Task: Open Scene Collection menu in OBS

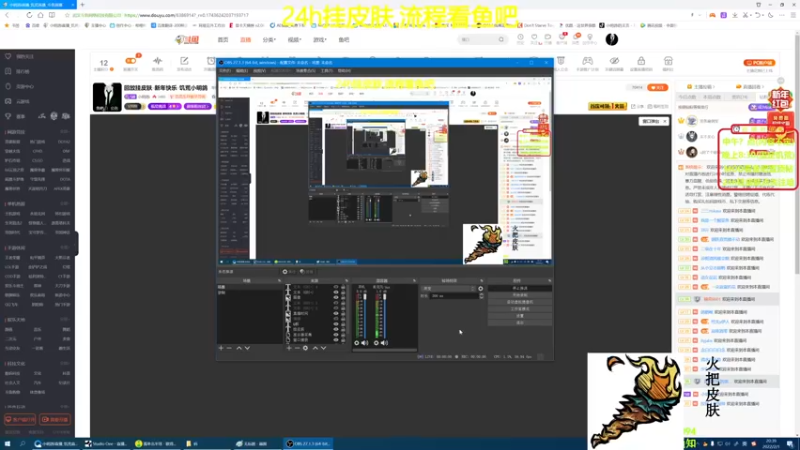Action: 306,71
